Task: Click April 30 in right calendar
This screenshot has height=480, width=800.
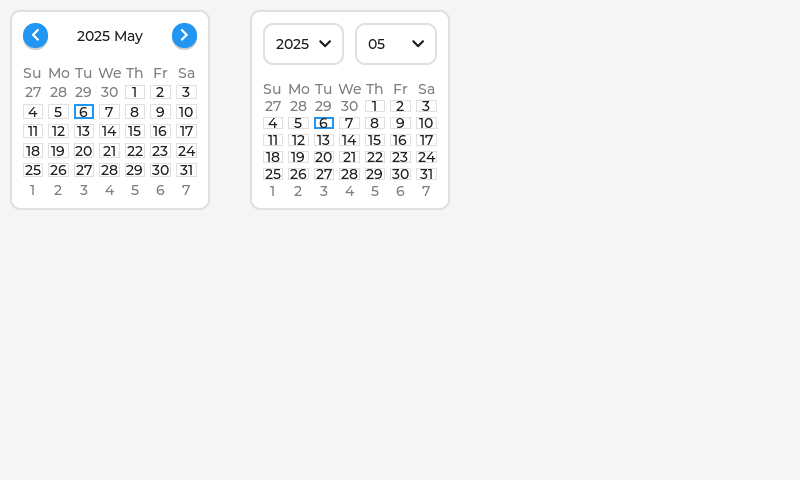Action: (x=349, y=106)
